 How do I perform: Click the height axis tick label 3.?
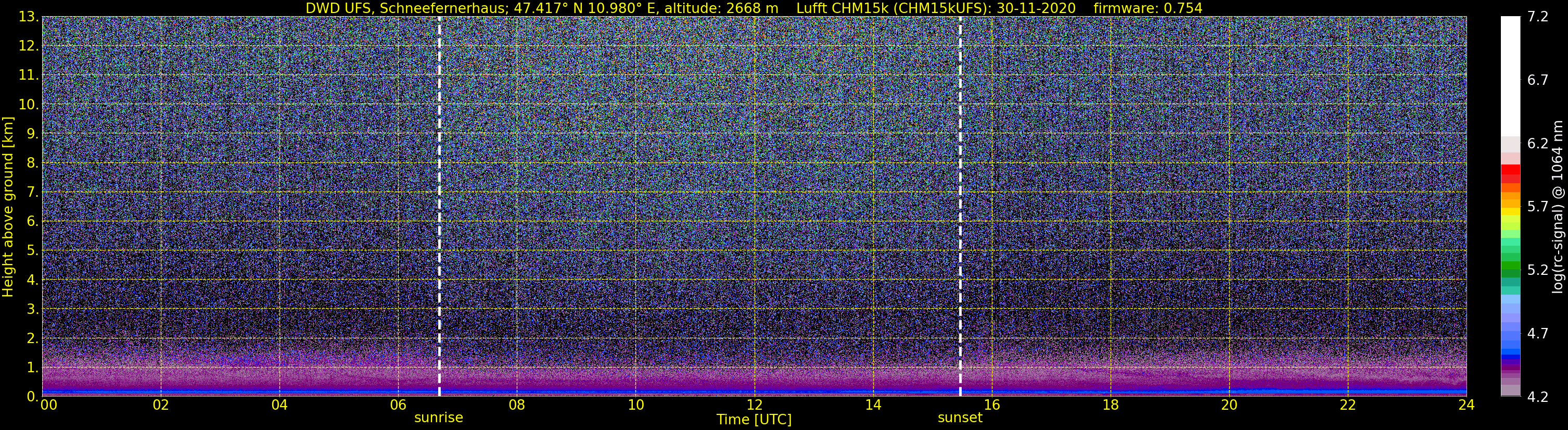point(33,309)
